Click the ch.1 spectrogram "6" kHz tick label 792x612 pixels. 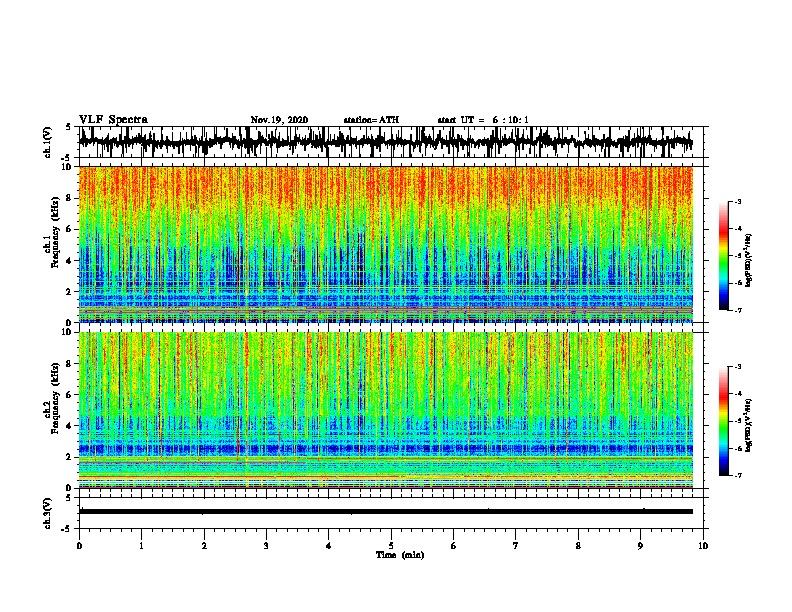[x=71, y=229]
